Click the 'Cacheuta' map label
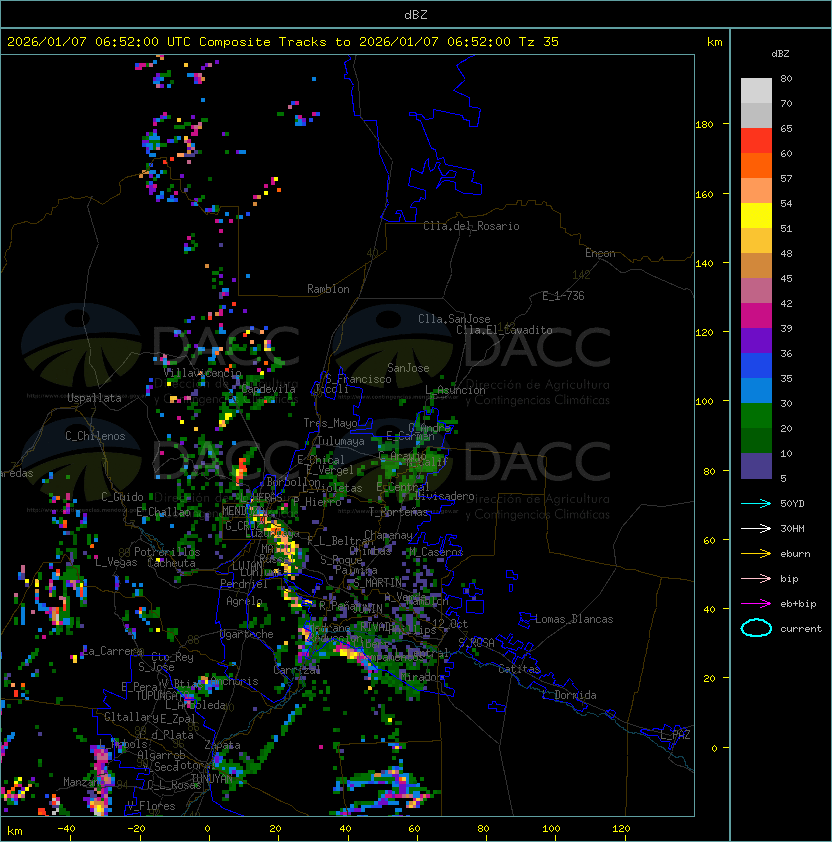The image size is (832, 842). click(x=171, y=563)
